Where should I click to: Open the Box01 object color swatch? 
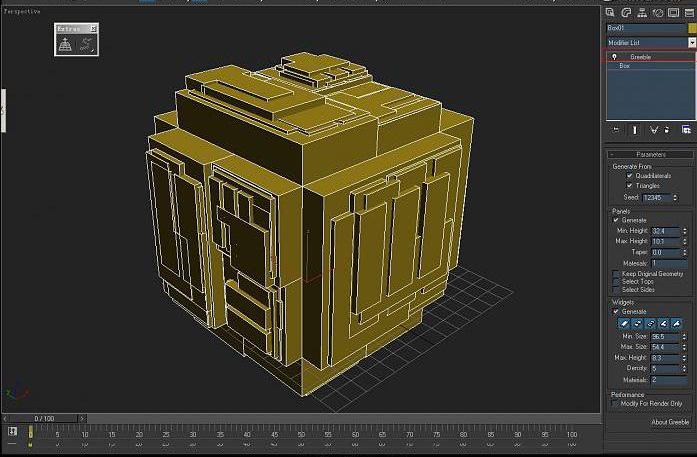coord(692,28)
